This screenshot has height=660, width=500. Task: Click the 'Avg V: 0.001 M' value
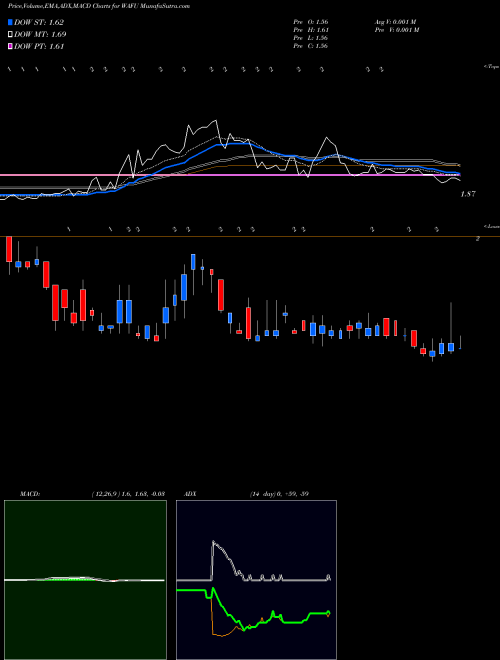click(x=396, y=22)
